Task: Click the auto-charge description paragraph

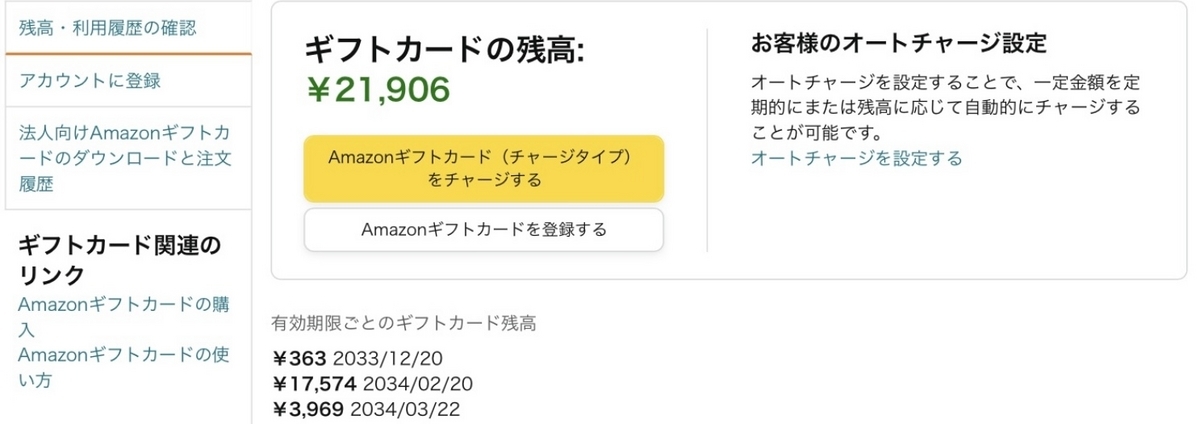Action: click(945, 106)
